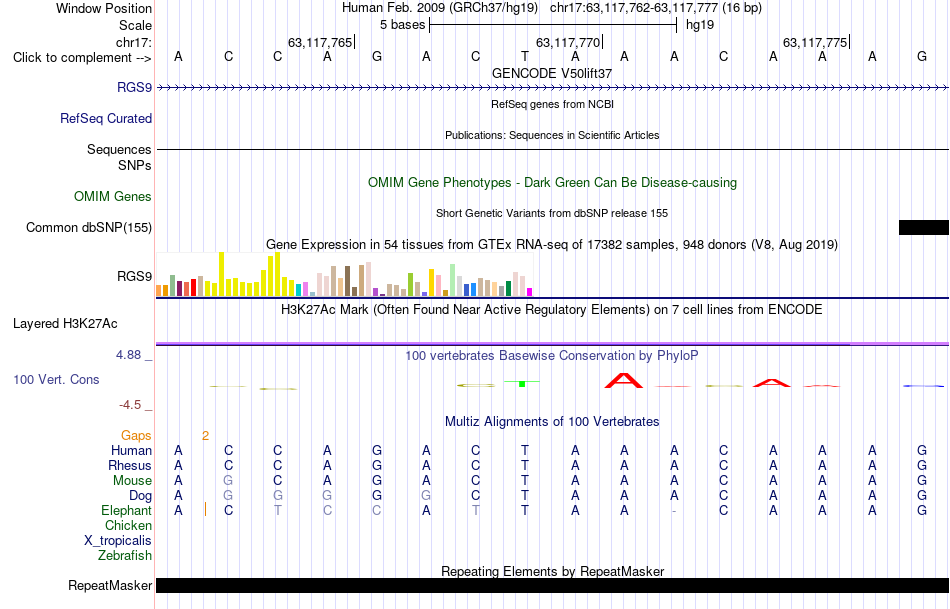Click the final G base in reference sequence
950x609 pixels.
[x=922, y=56]
